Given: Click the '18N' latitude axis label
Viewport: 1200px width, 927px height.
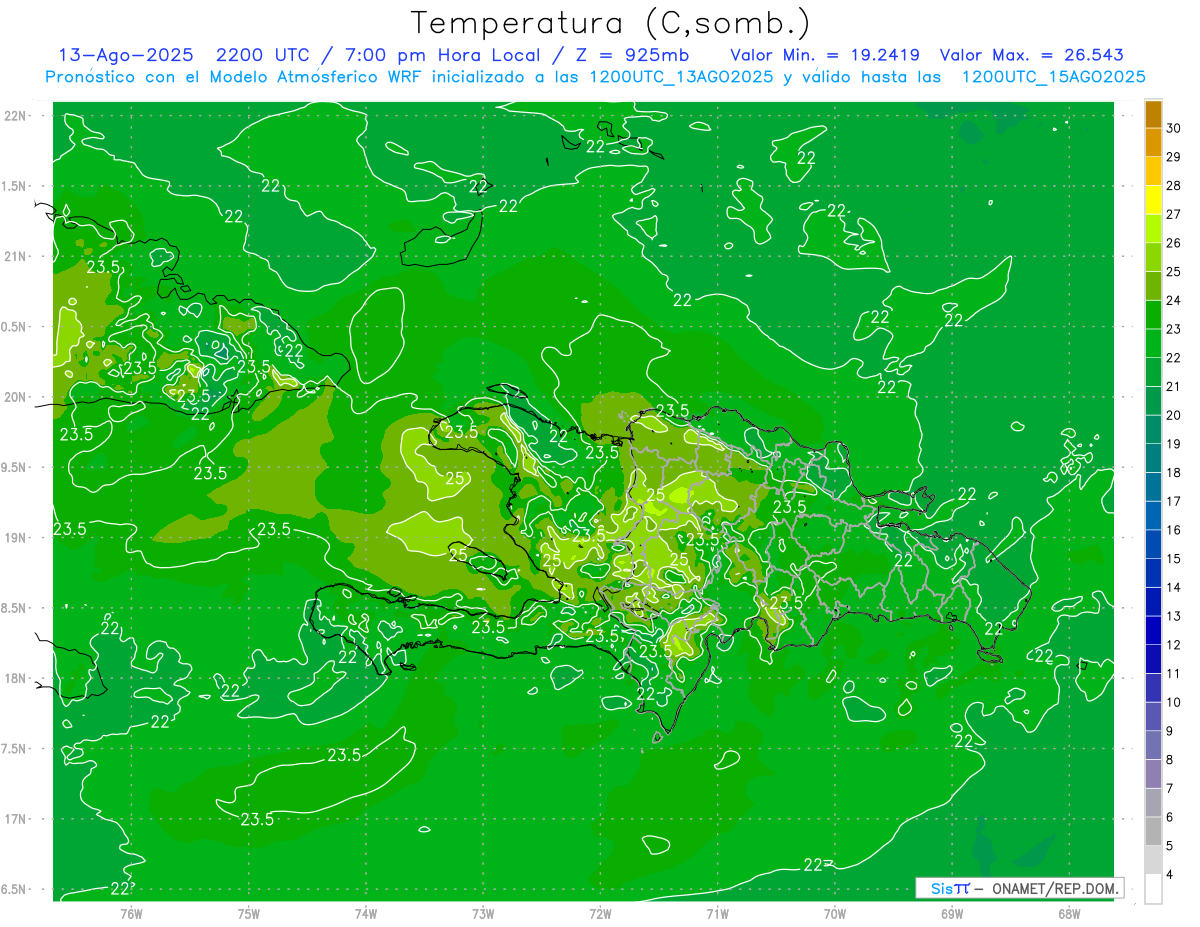Looking at the screenshot, I should (x=16, y=678).
